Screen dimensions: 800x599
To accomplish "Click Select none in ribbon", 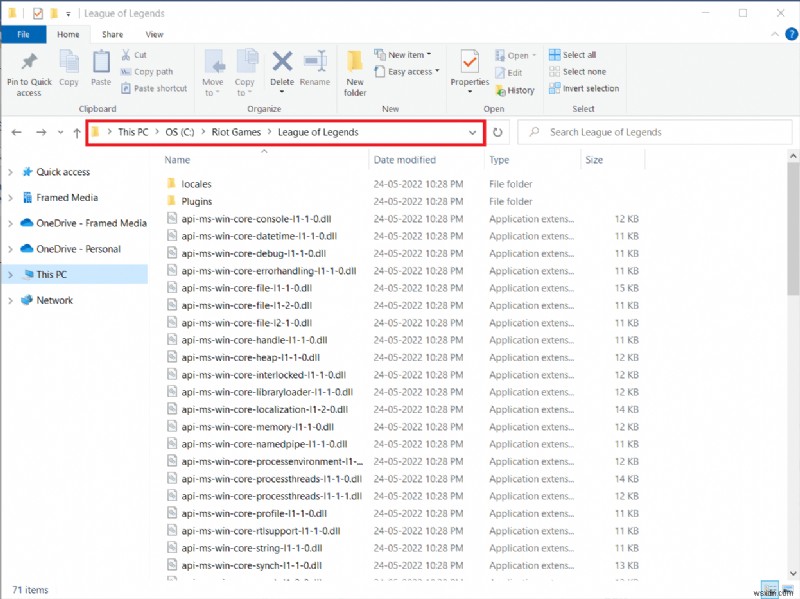I will pyautogui.click(x=578, y=71).
